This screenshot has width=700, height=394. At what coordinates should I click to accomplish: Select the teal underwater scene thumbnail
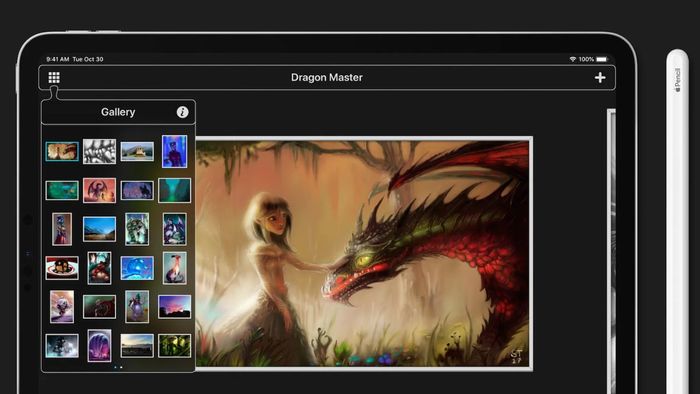(62, 191)
